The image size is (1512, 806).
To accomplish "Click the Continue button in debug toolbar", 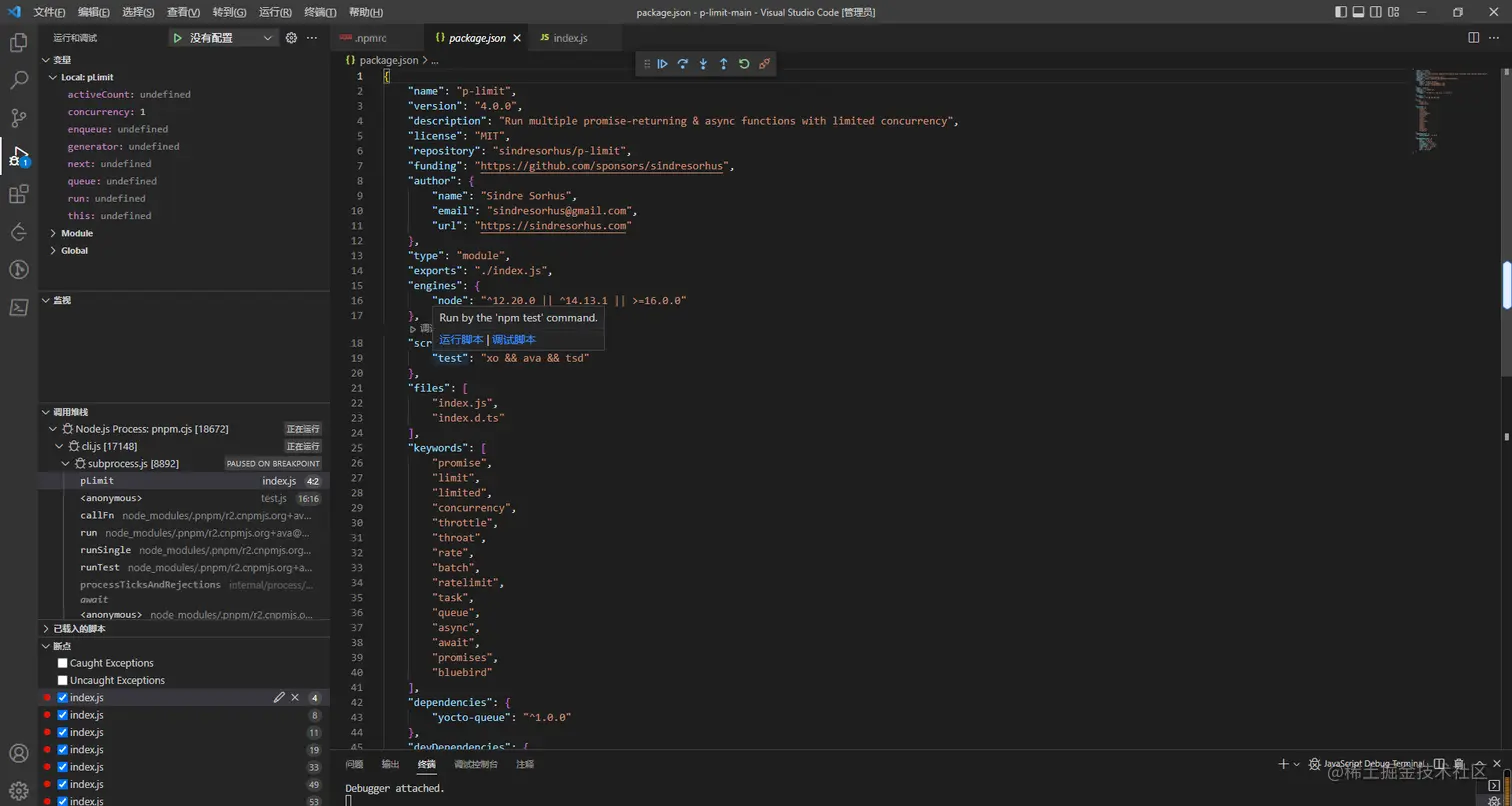I will pyautogui.click(x=662, y=64).
